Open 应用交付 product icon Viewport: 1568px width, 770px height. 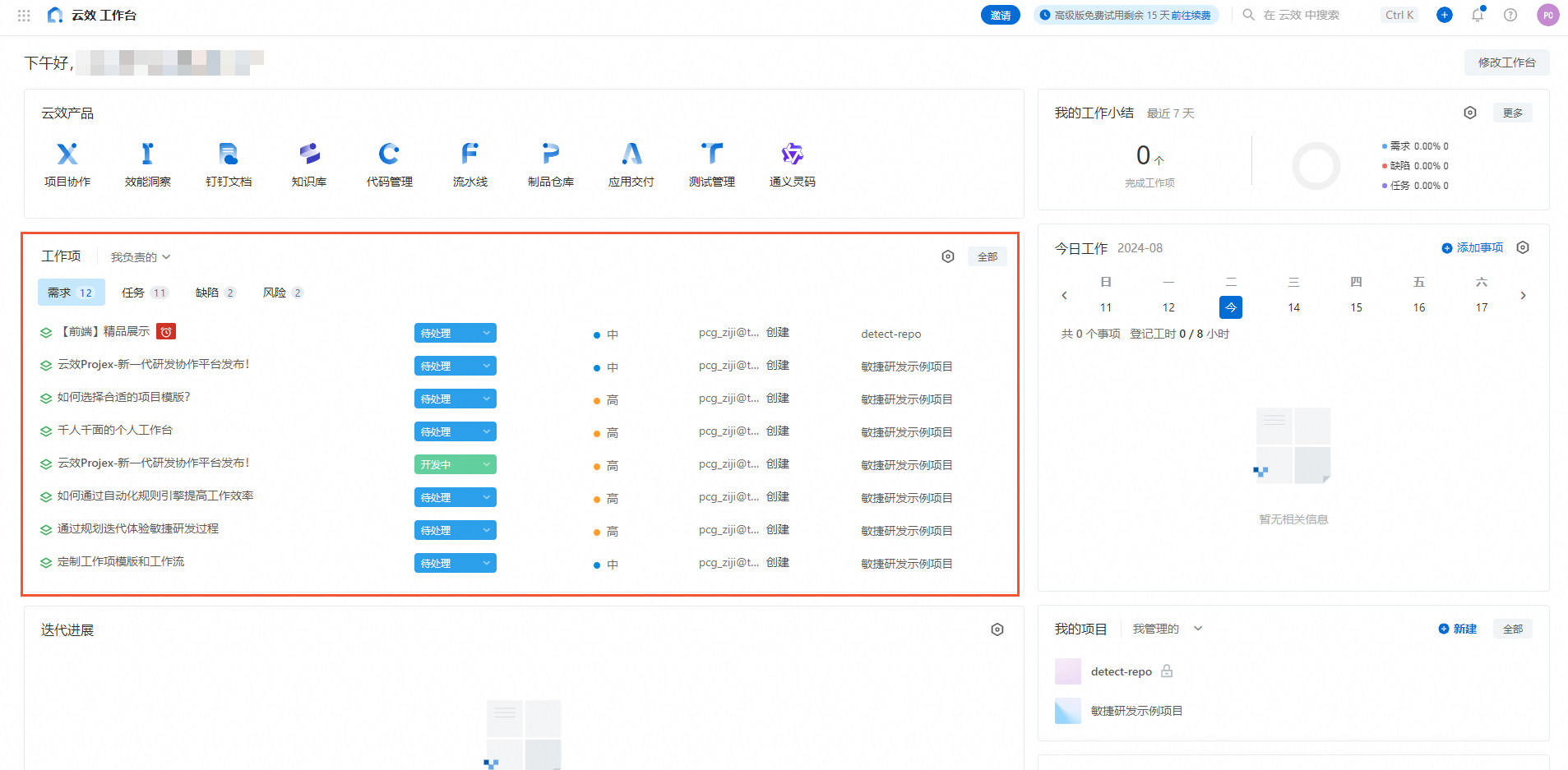631,154
